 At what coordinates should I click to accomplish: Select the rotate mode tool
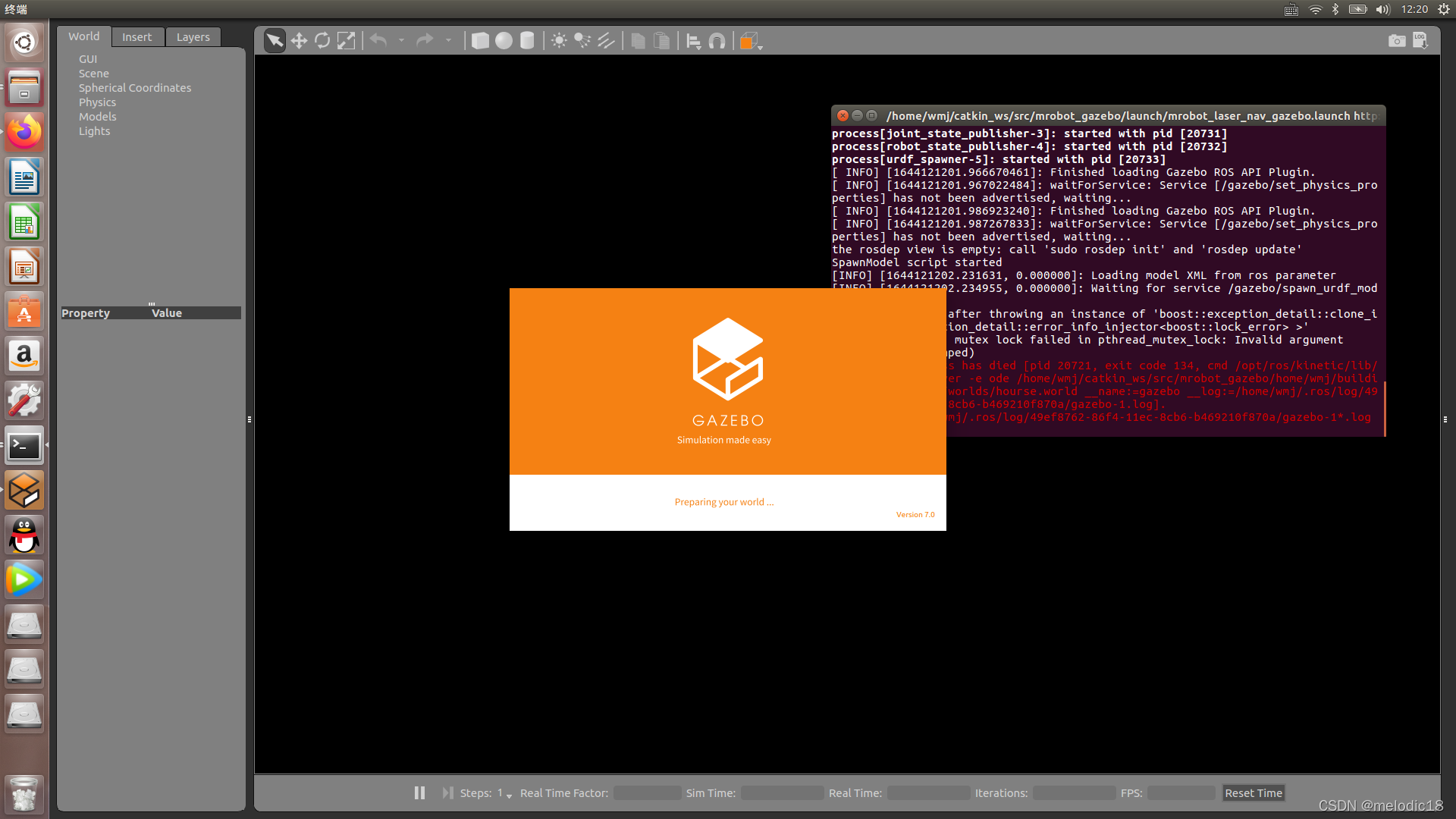click(x=322, y=41)
